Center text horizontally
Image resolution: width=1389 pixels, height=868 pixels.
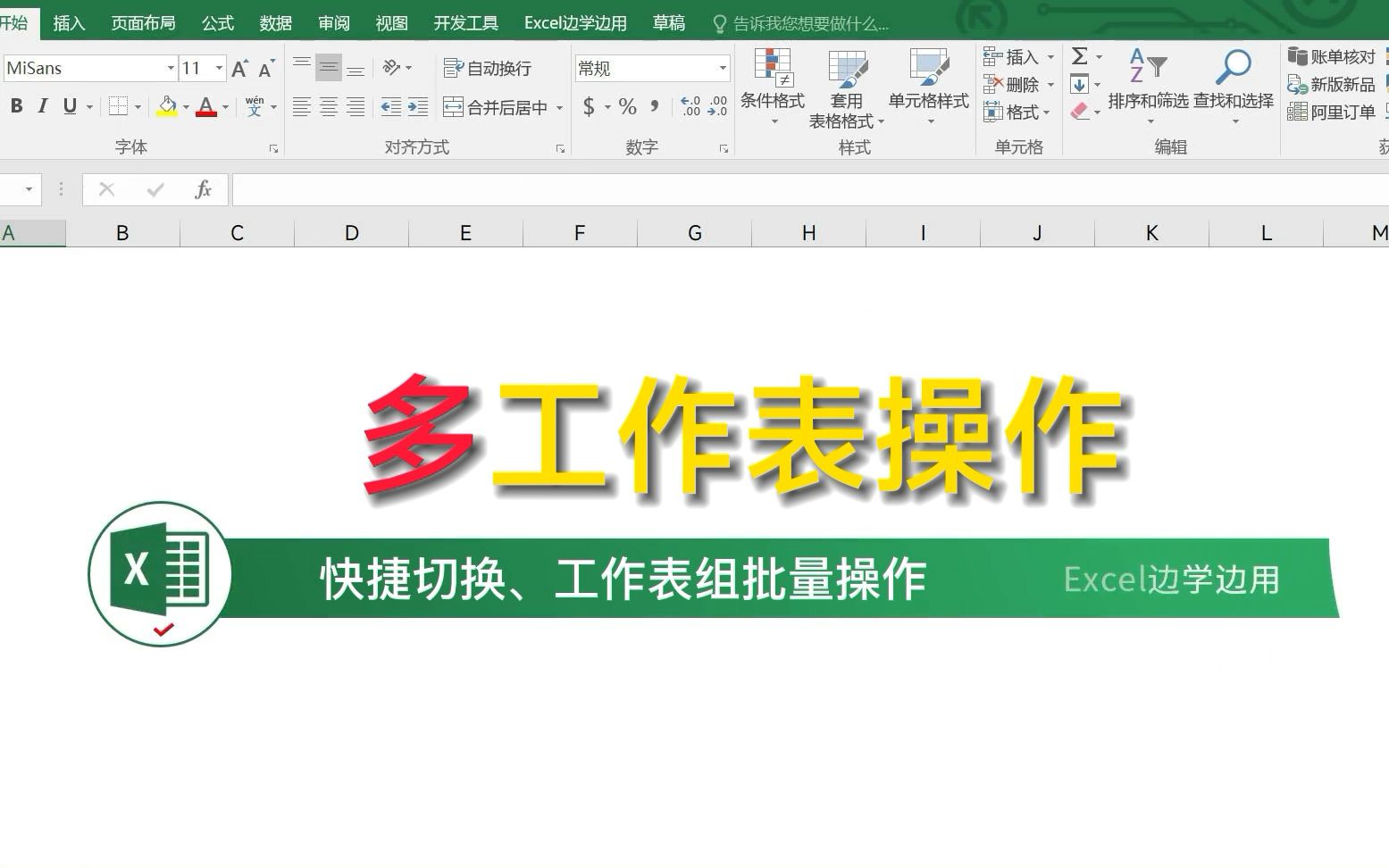[x=329, y=107]
